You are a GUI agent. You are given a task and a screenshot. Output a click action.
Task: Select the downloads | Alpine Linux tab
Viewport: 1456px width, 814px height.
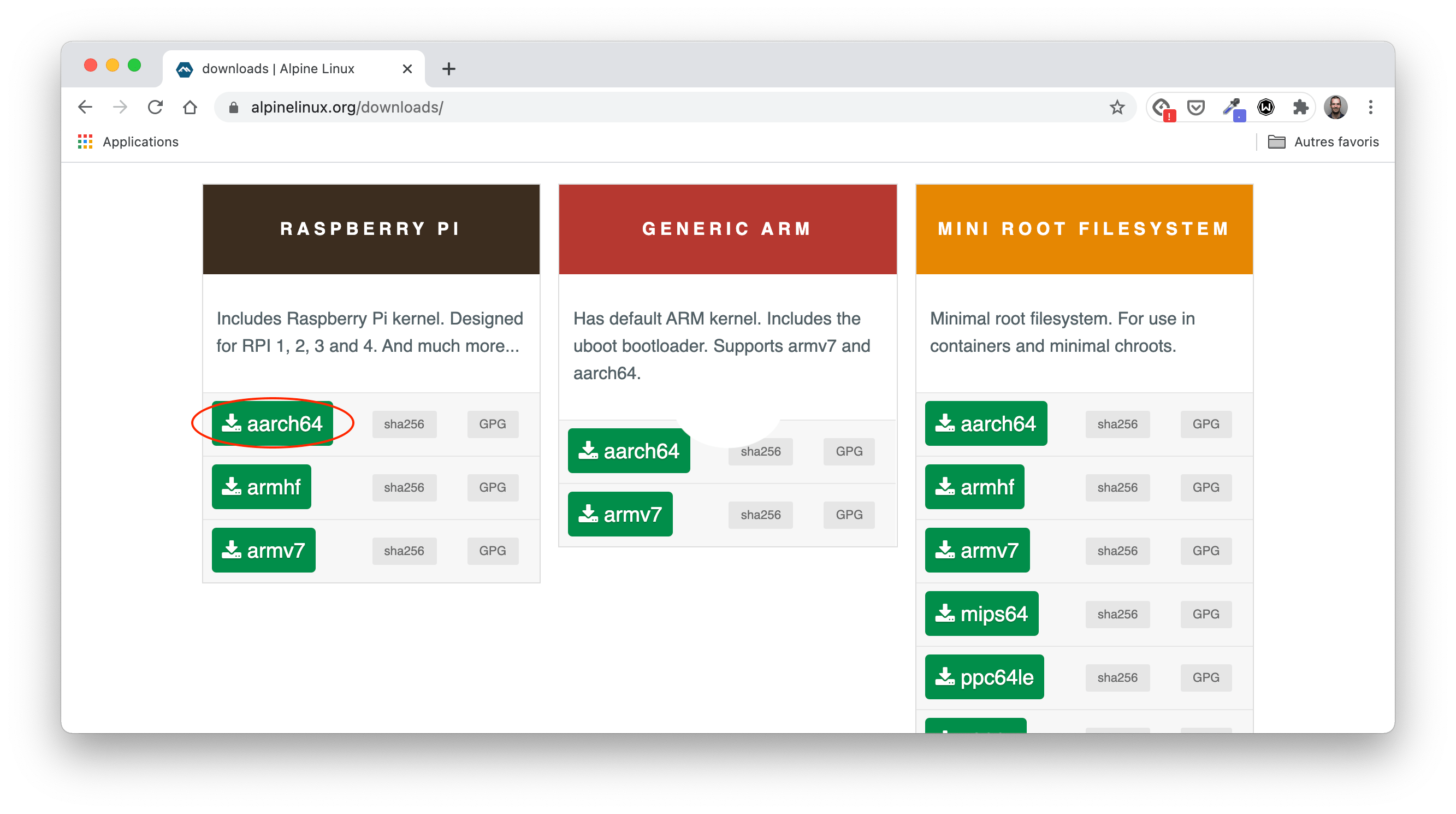(294, 69)
